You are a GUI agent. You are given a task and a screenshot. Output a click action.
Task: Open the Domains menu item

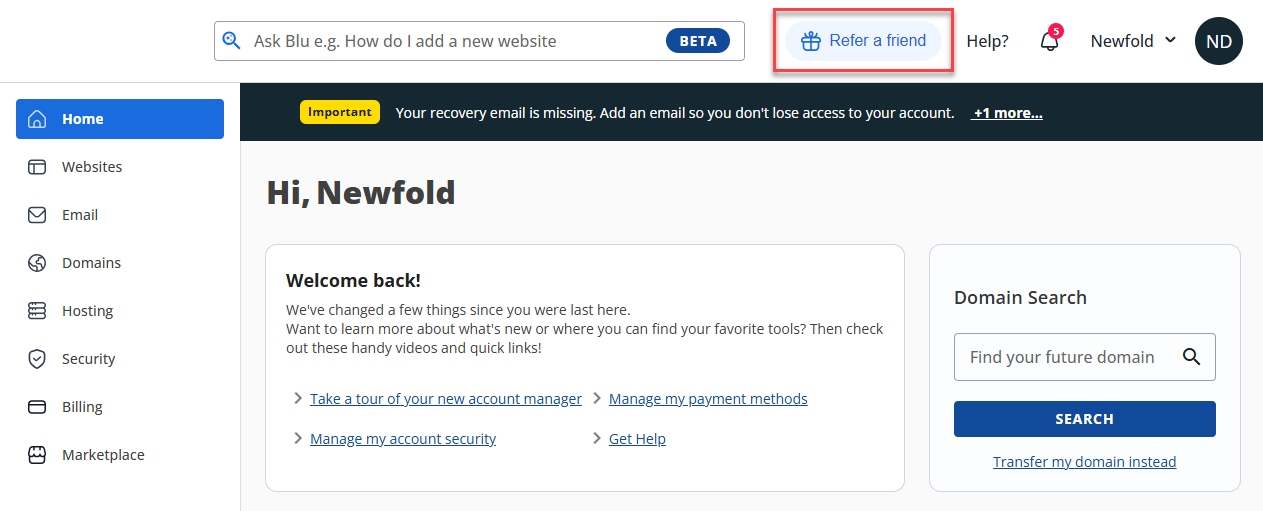tap(91, 263)
